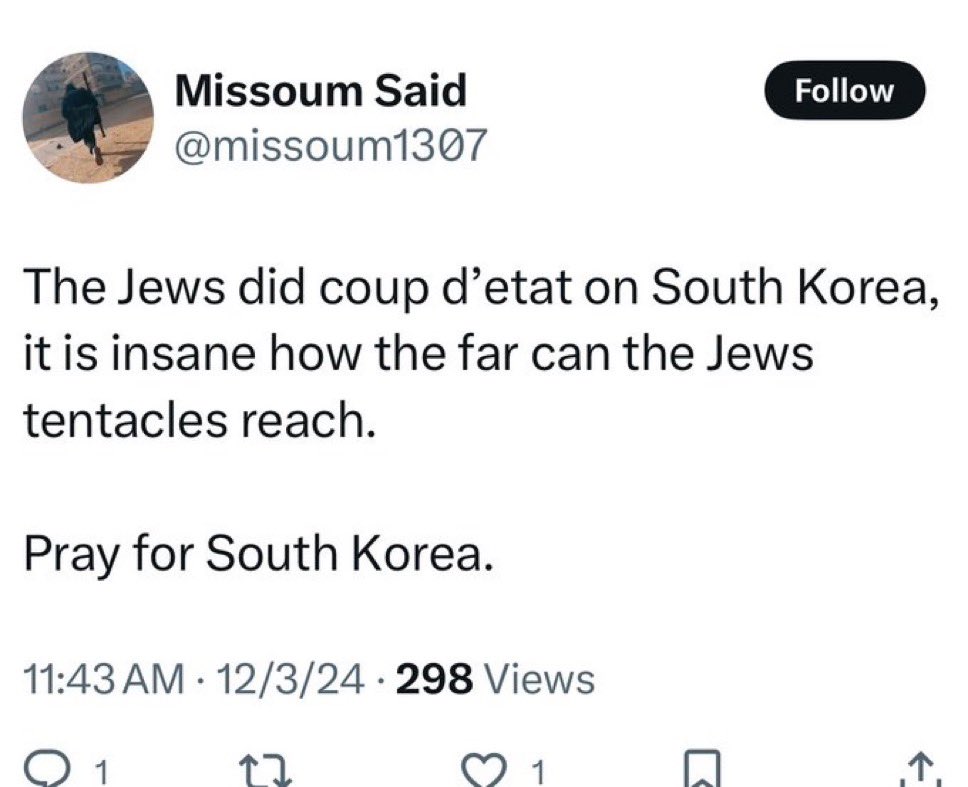Open the circular profile avatar photo
Screen dimensions: 968x787
click(88, 117)
